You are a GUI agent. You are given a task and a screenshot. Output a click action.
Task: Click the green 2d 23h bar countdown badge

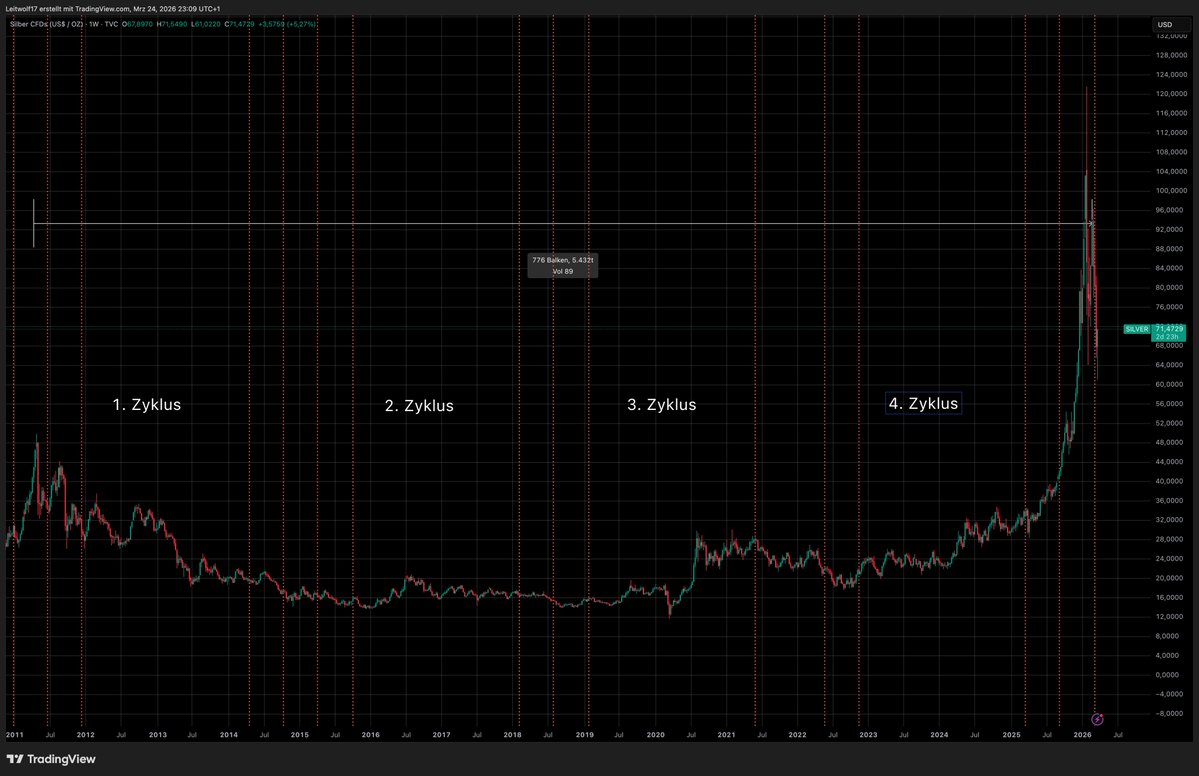click(1166, 338)
